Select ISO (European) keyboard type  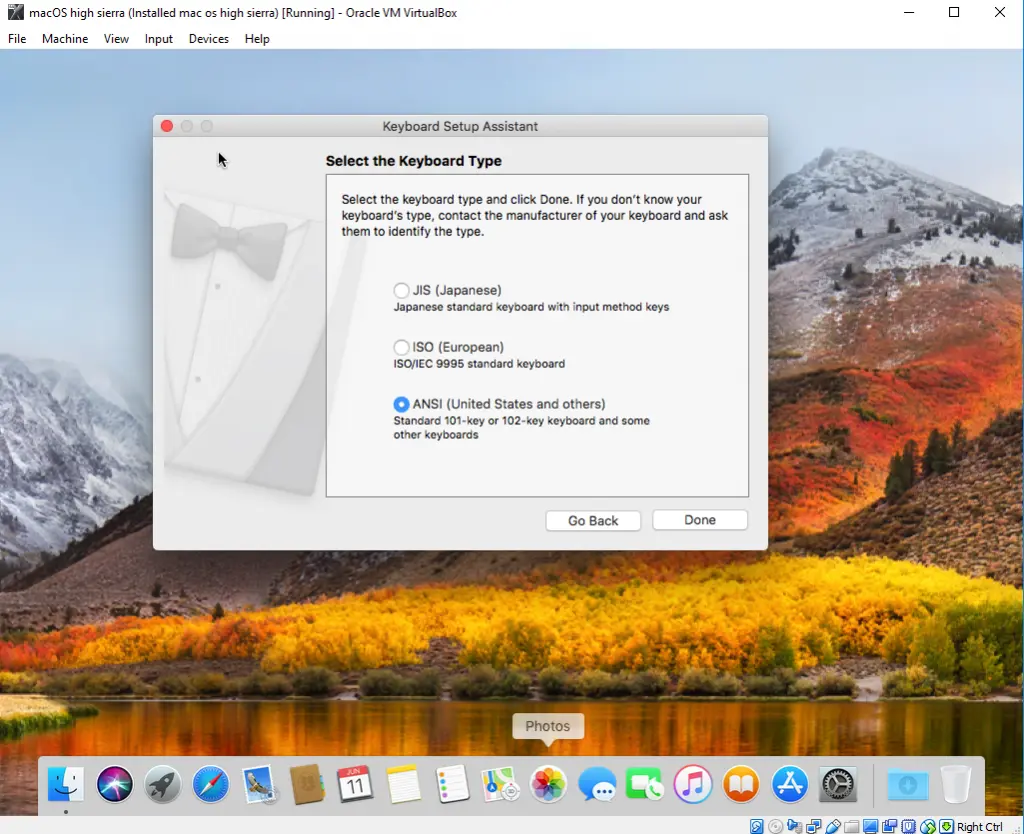tap(401, 347)
